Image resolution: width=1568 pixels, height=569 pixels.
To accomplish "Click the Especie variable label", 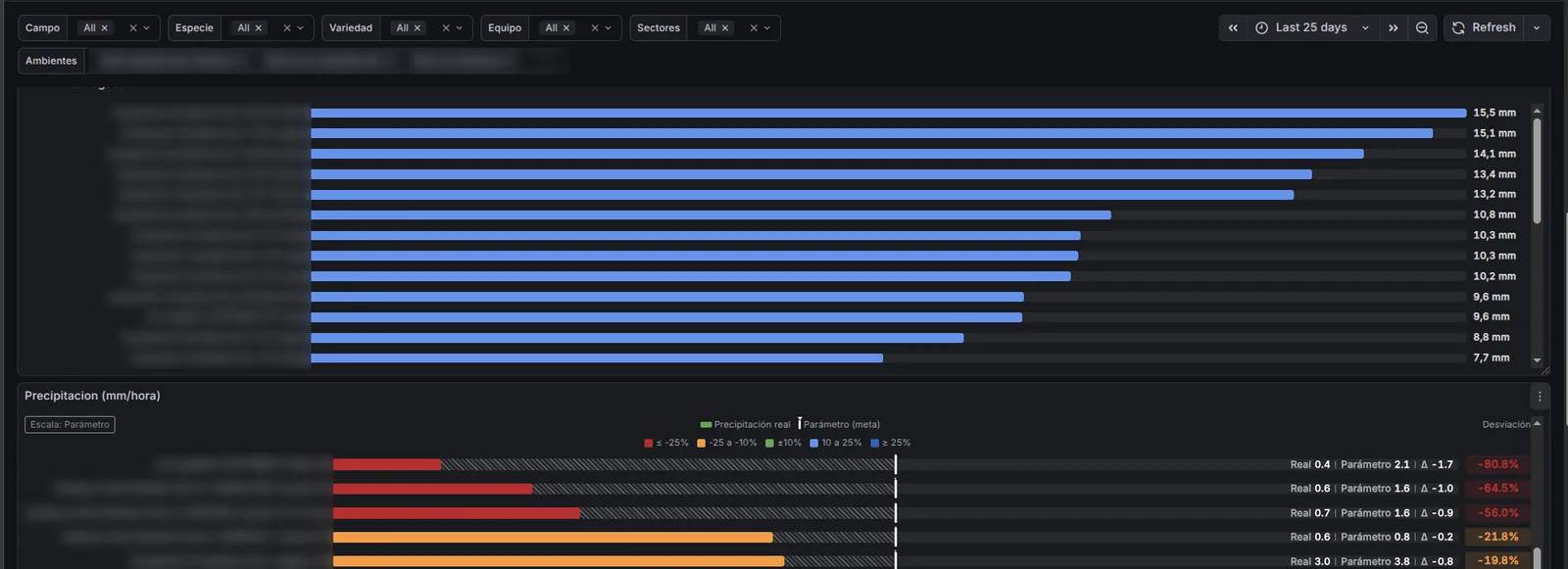I will coord(194,28).
